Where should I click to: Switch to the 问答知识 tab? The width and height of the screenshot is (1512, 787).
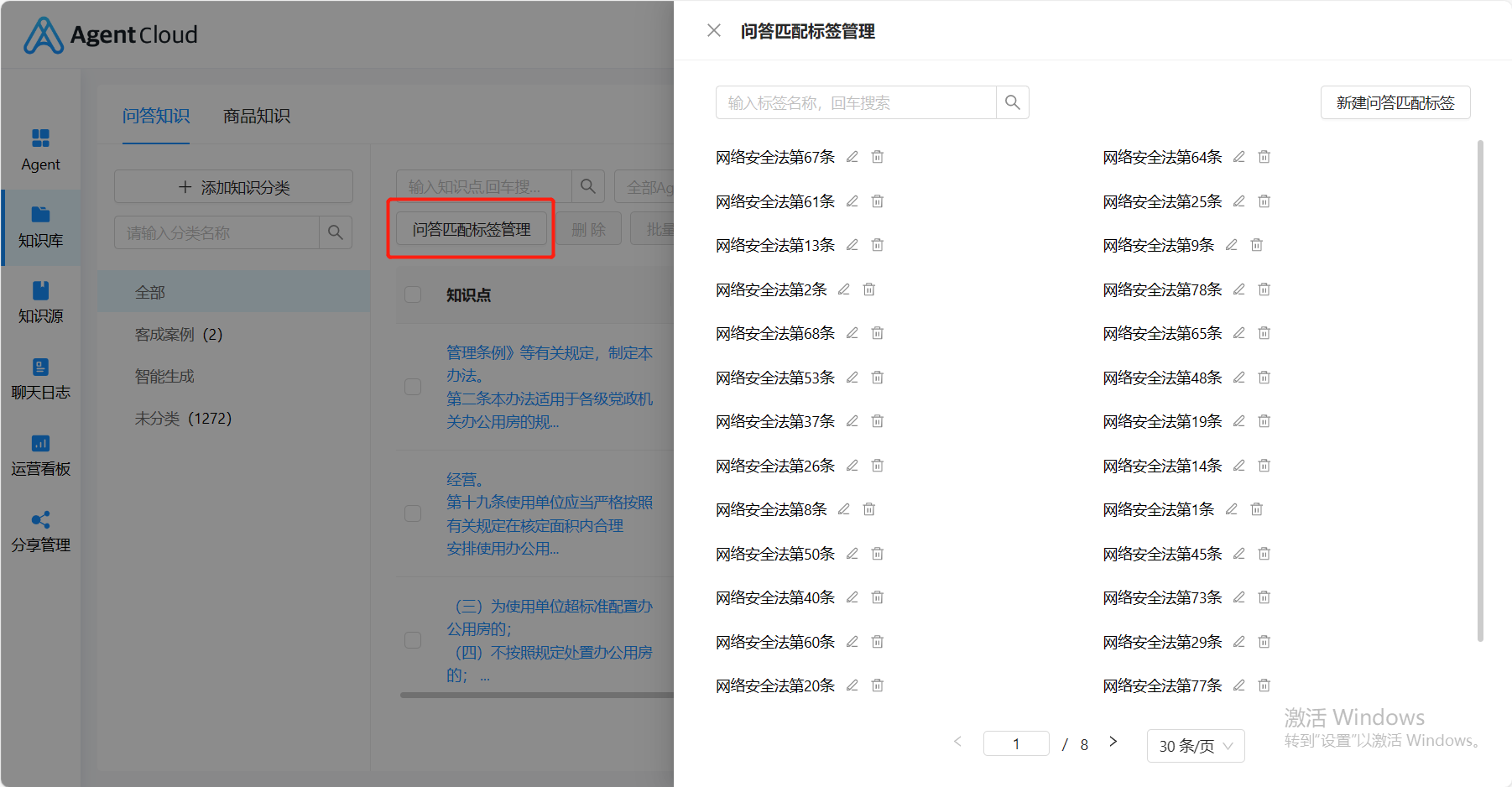pyautogui.click(x=156, y=116)
